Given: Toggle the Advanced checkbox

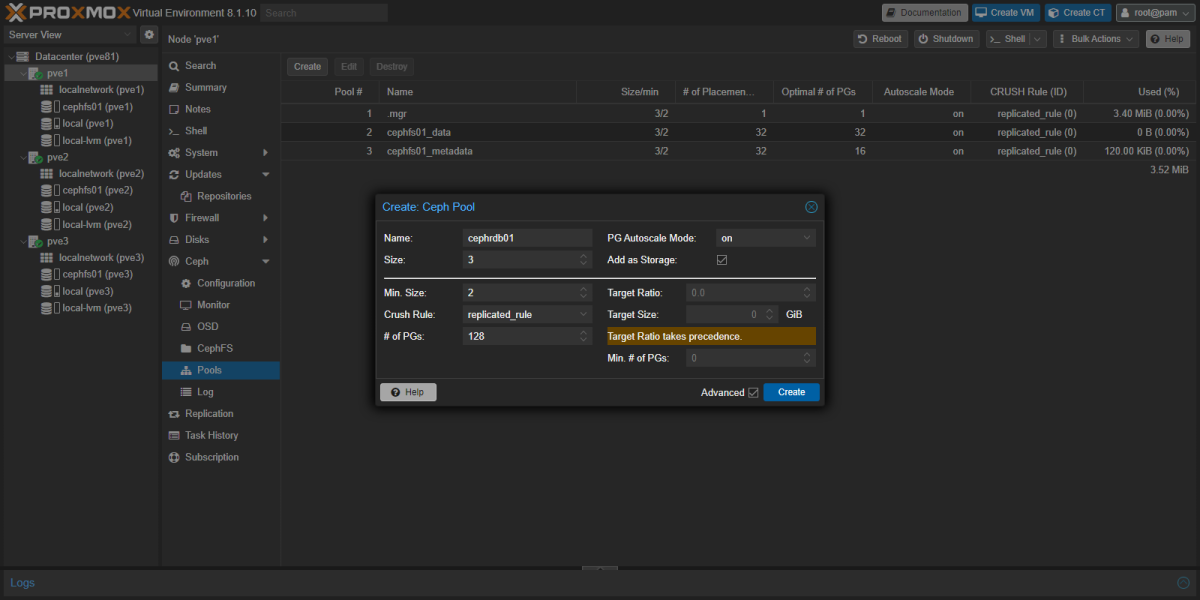Looking at the screenshot, I should click(753, 393).
